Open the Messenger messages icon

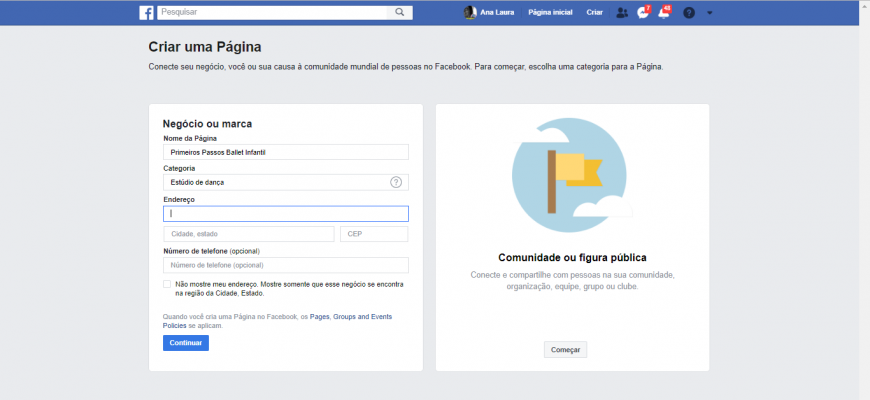coord(643,13)
